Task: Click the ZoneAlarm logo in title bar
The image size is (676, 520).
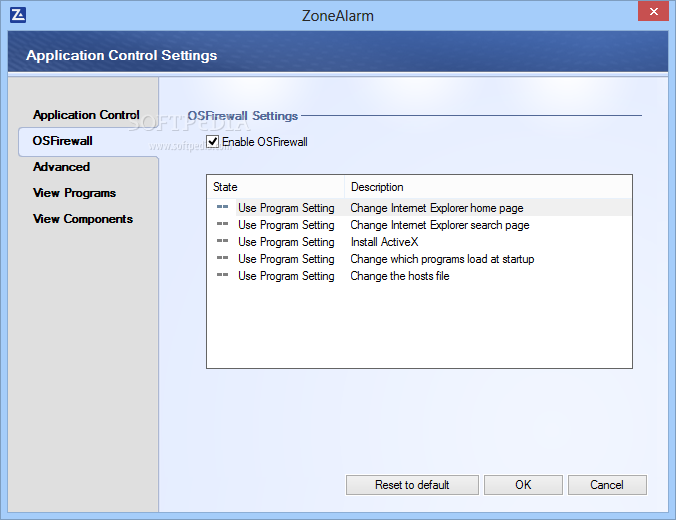Action: (18, 15)
